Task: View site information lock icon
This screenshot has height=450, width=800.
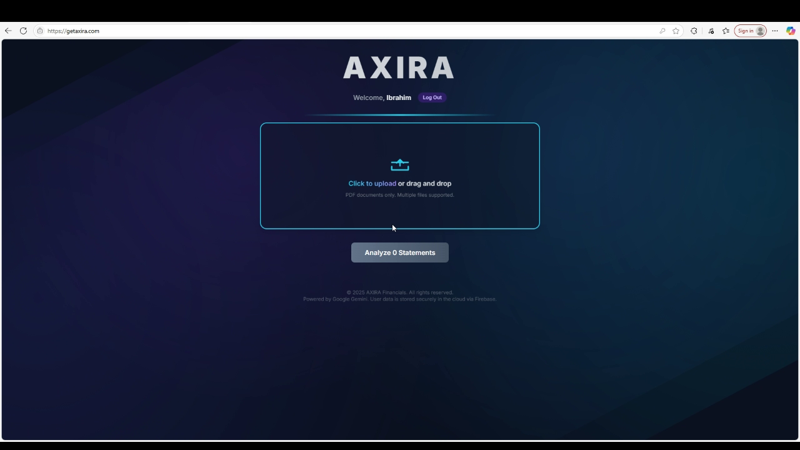Action: [40, 31]
